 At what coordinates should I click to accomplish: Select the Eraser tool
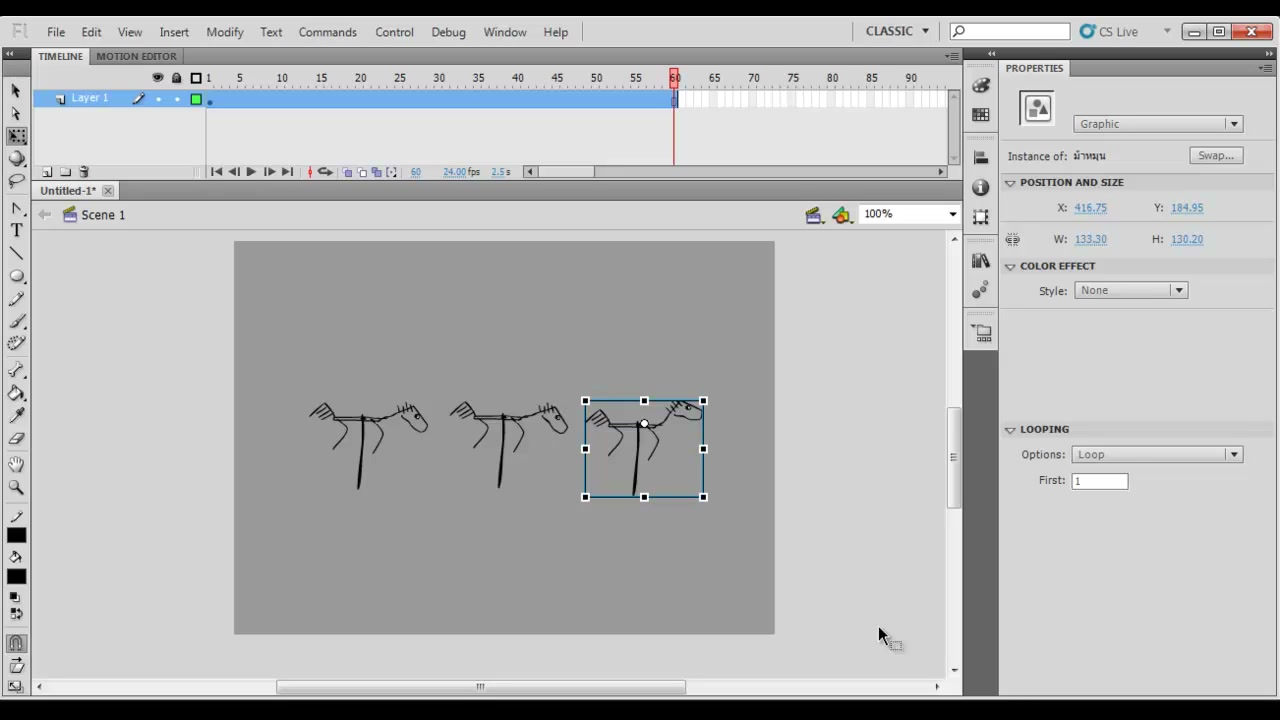tap(16, 439)
